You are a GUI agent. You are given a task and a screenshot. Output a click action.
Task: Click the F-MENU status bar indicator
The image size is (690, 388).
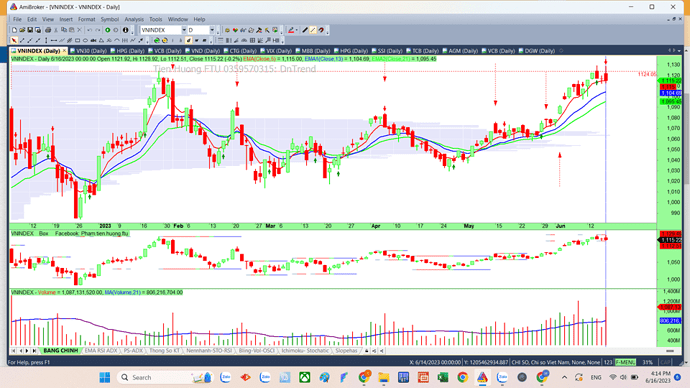coord(625,362)
